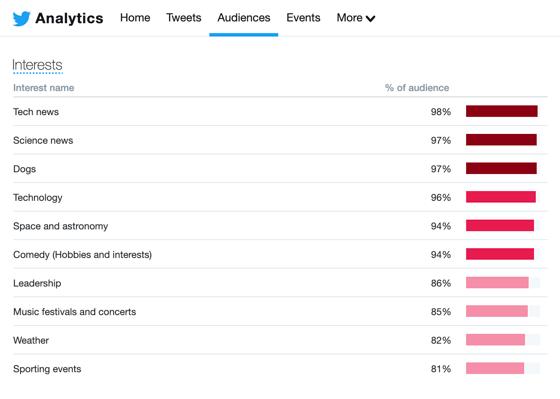Click the Leadership 86% pink bar

[x=497, y=283]
